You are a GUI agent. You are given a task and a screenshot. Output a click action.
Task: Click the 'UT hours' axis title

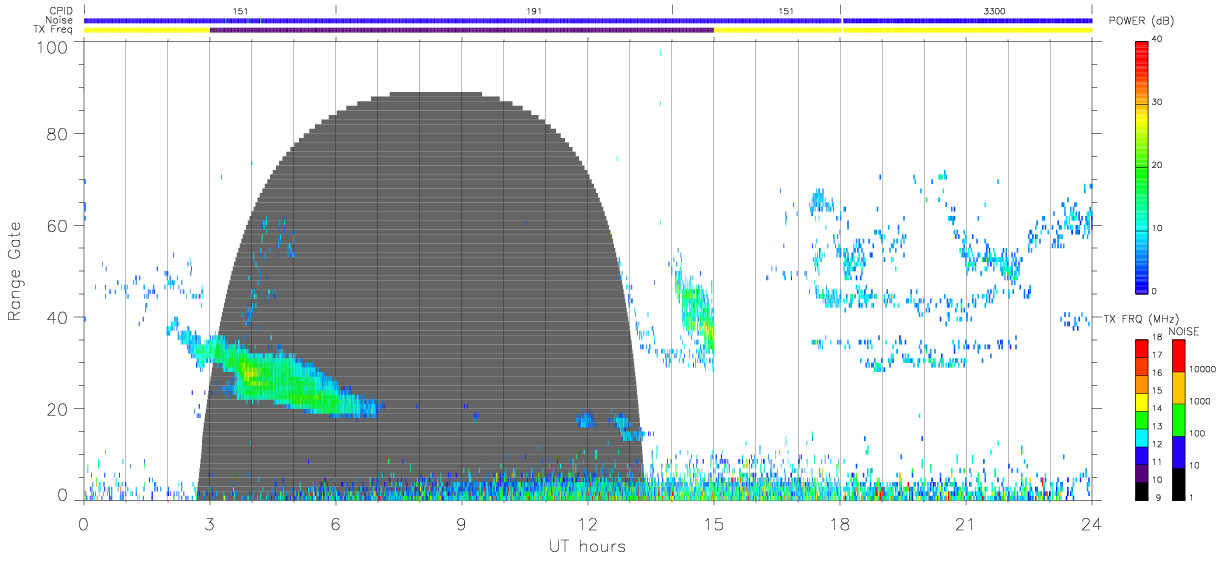[587, 546]
